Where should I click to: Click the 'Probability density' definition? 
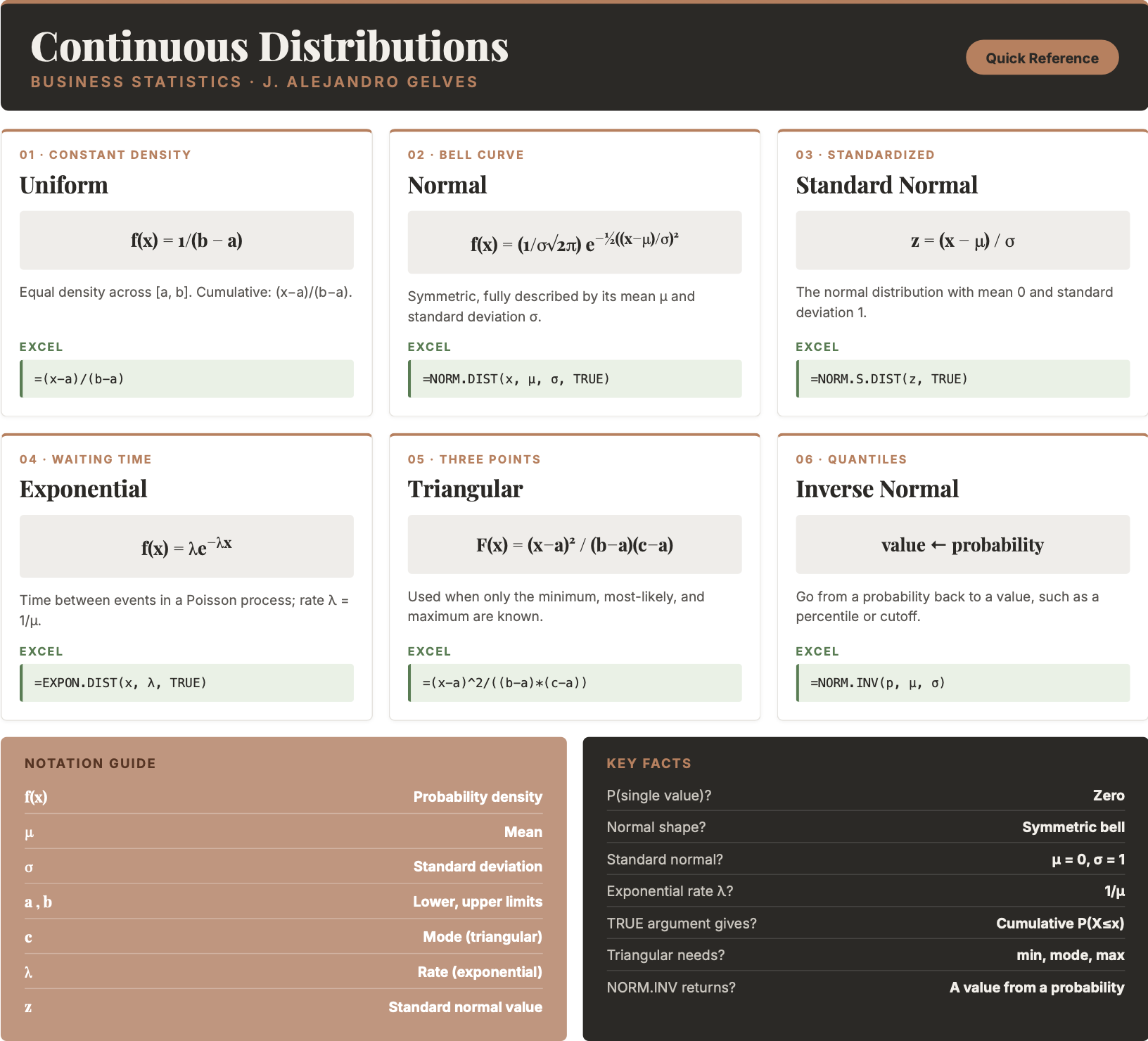pos(478,797)
